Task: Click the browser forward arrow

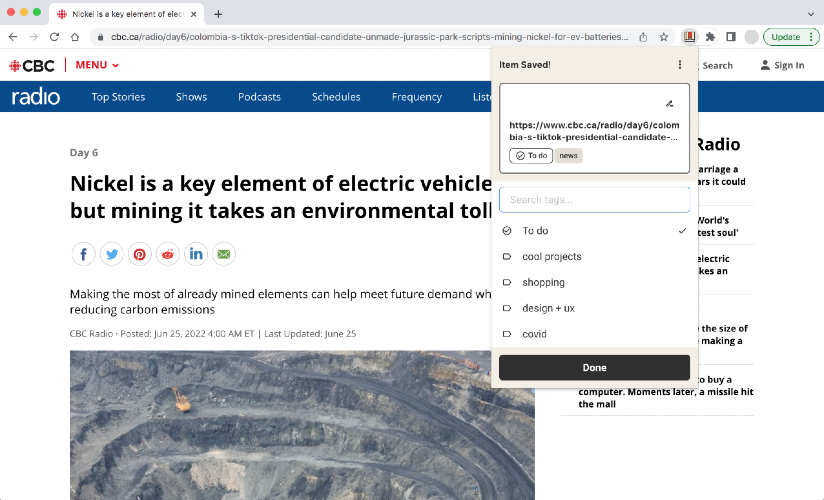Action: coord(34,37)
